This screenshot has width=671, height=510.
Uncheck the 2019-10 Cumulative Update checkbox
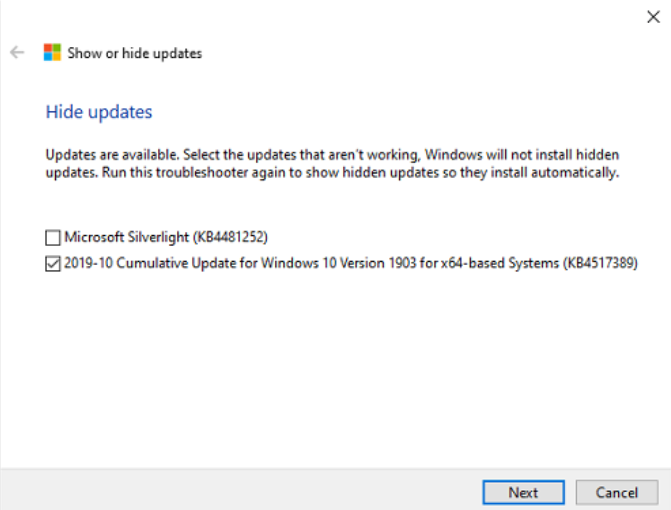(53, 265)
